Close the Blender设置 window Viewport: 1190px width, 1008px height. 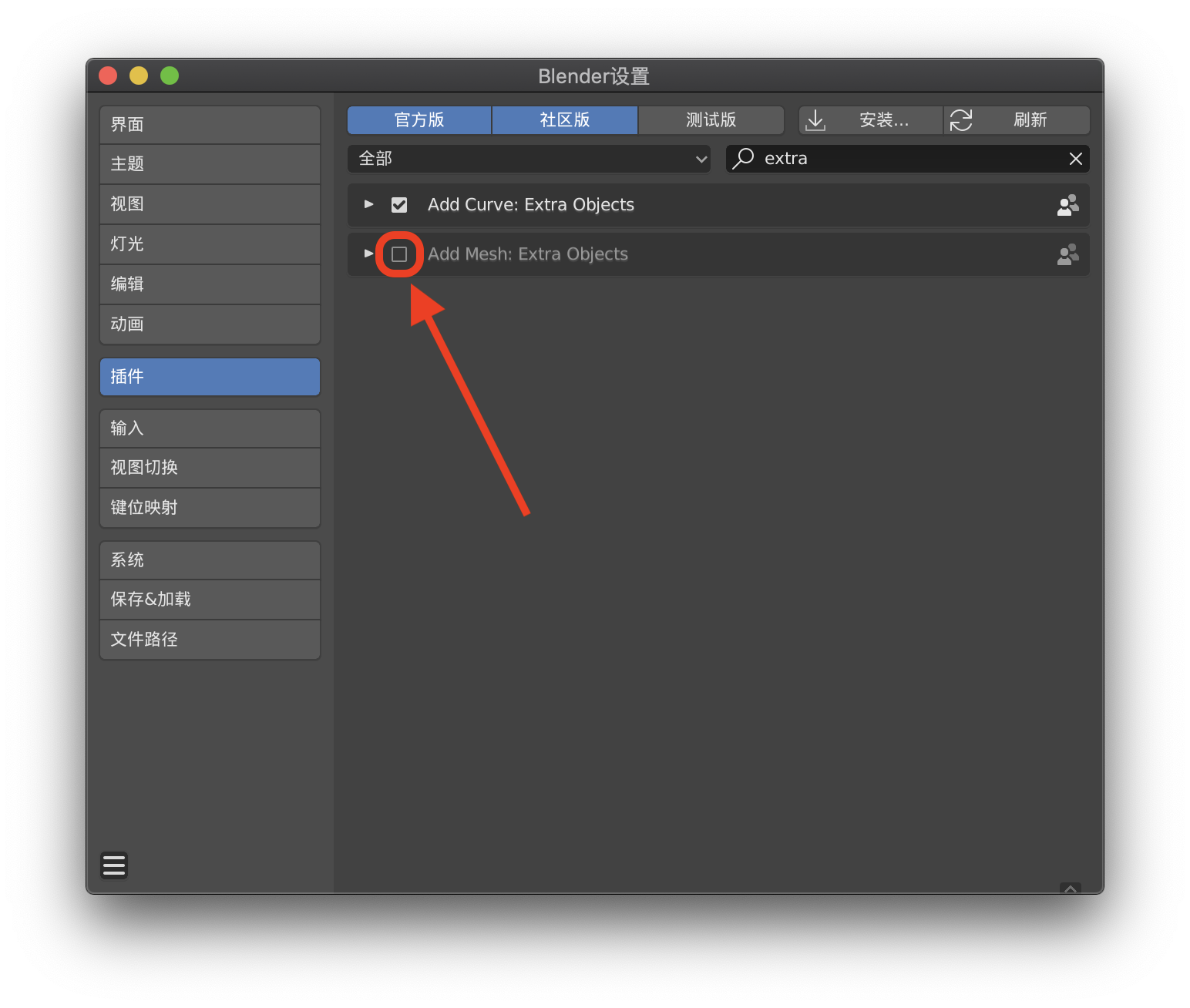(108, 76)
